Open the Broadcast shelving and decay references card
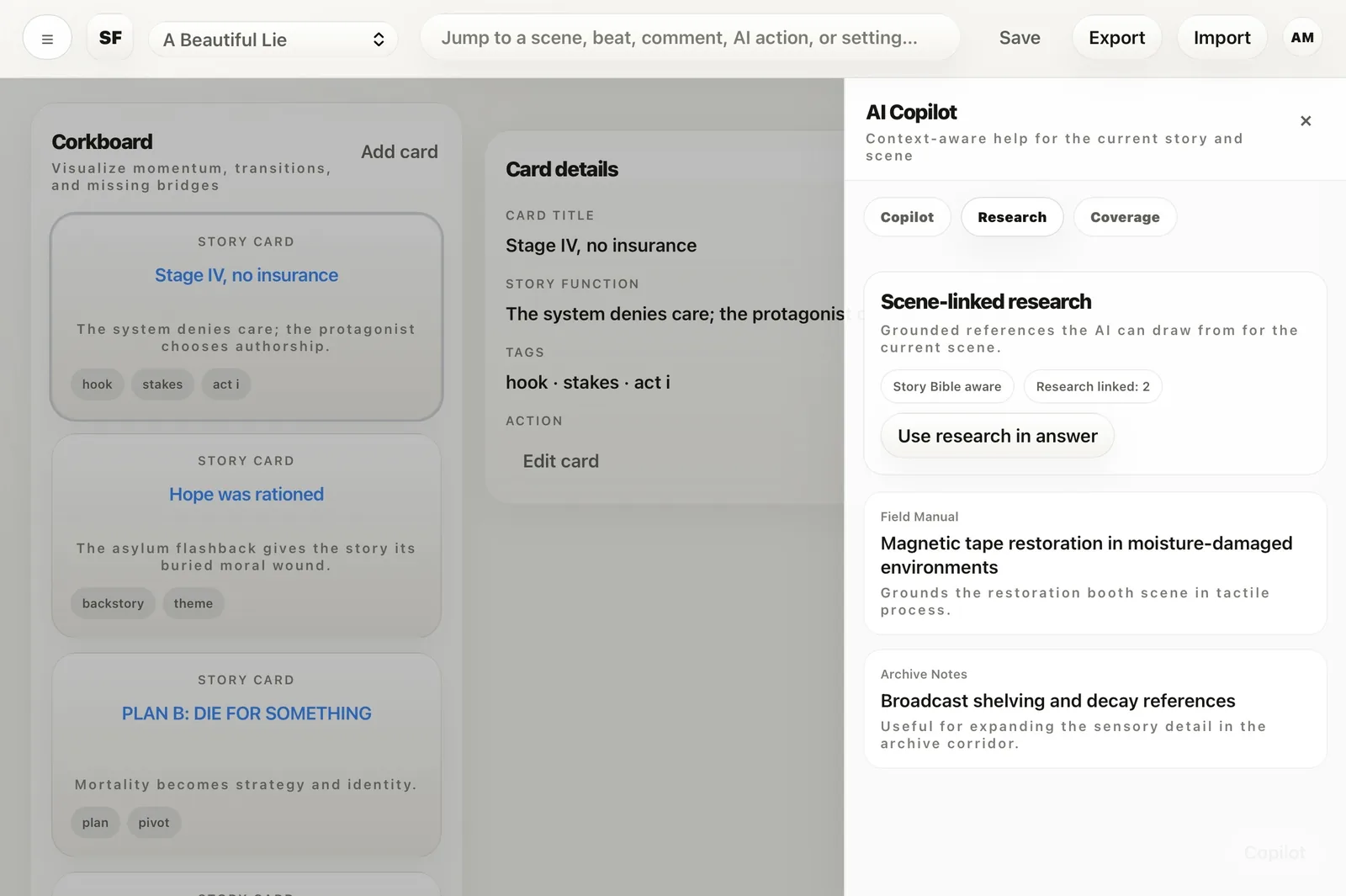Screen dimensions: 1346x896 coord(1095,708)
